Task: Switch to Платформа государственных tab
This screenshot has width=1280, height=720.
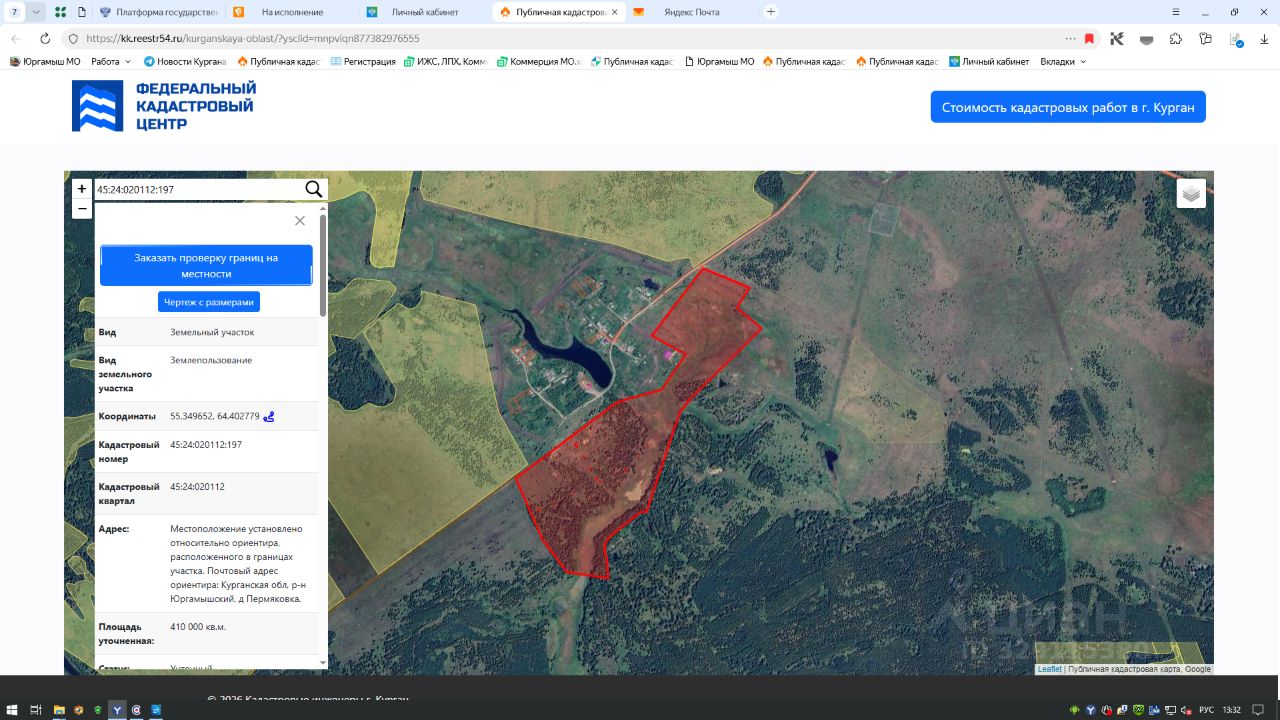Action: point(158,12)
